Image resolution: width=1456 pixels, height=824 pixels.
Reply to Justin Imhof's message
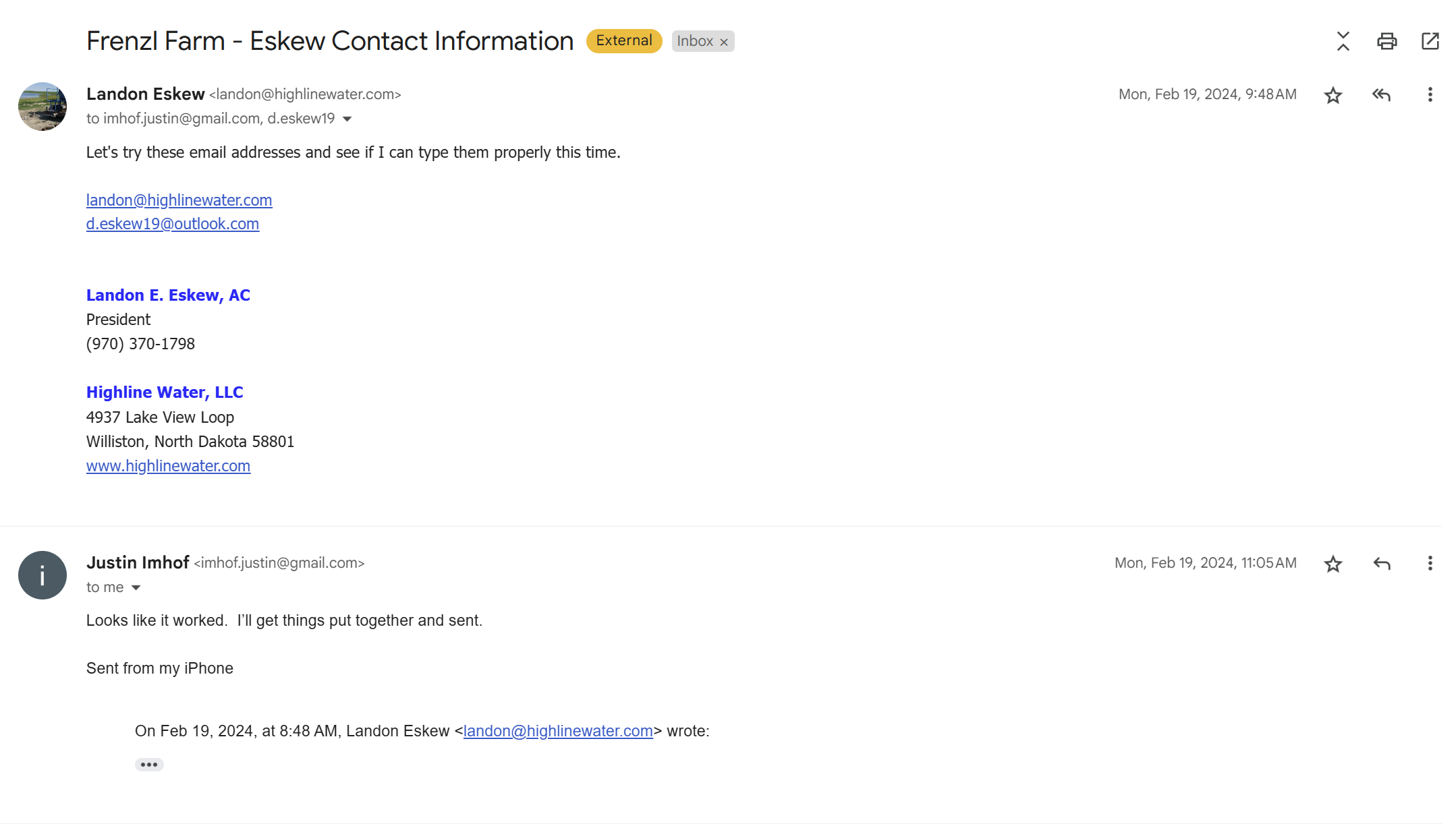tap(1381, 564)
